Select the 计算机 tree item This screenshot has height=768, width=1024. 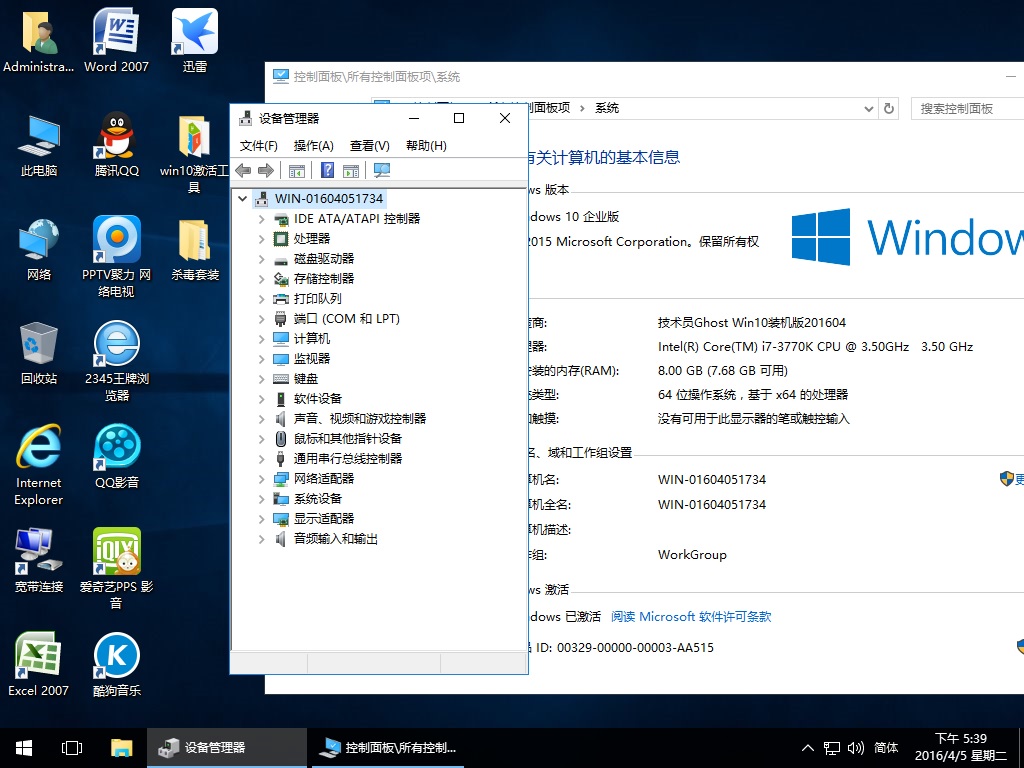tap(312, 338)
